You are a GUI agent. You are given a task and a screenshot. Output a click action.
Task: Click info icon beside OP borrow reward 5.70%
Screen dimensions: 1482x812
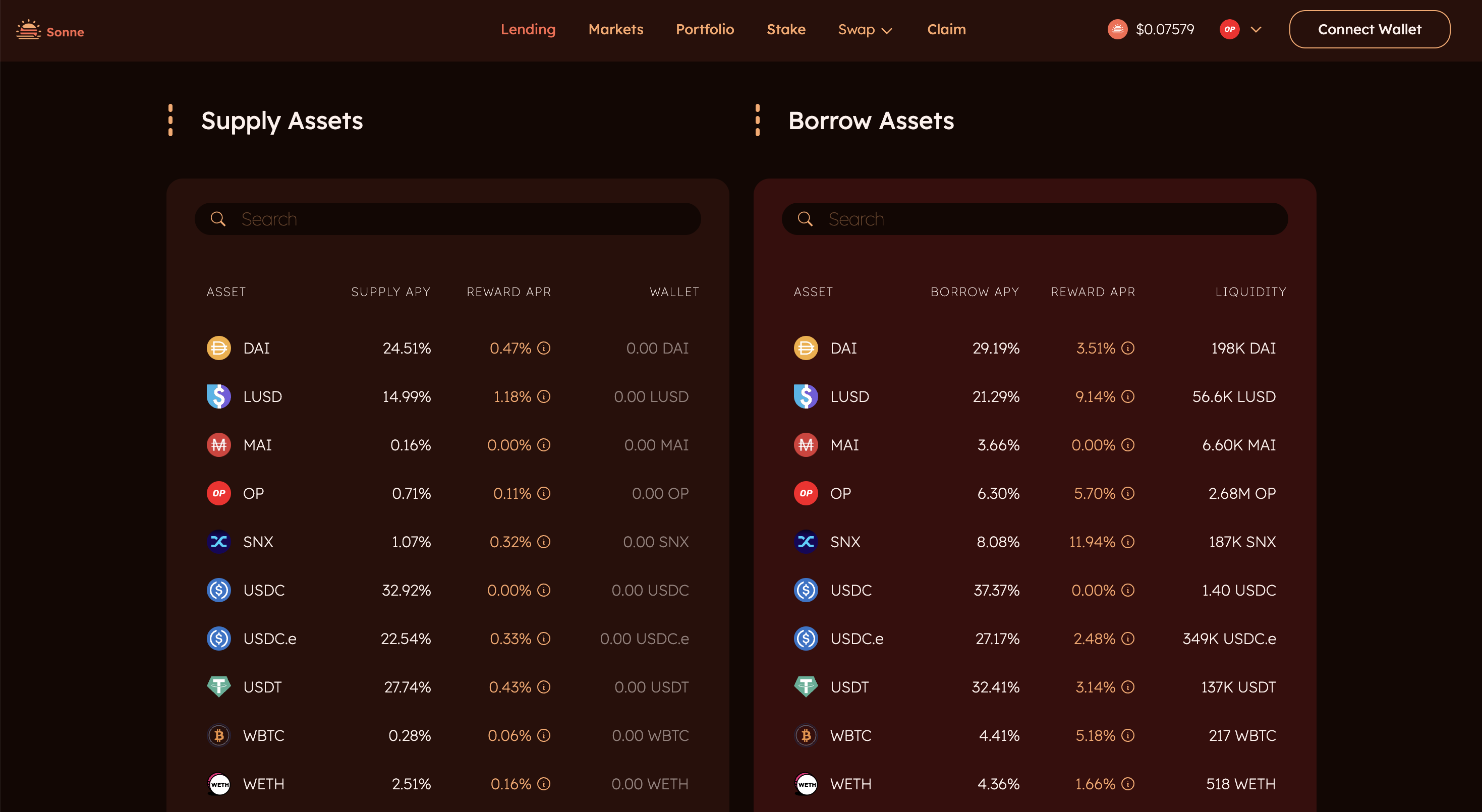point(1128,493)
